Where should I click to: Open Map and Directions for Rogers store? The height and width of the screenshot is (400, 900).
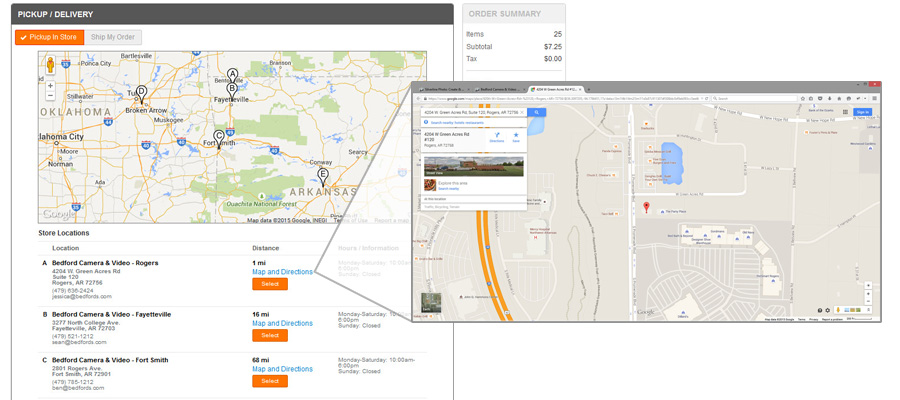tap(282, 272)
